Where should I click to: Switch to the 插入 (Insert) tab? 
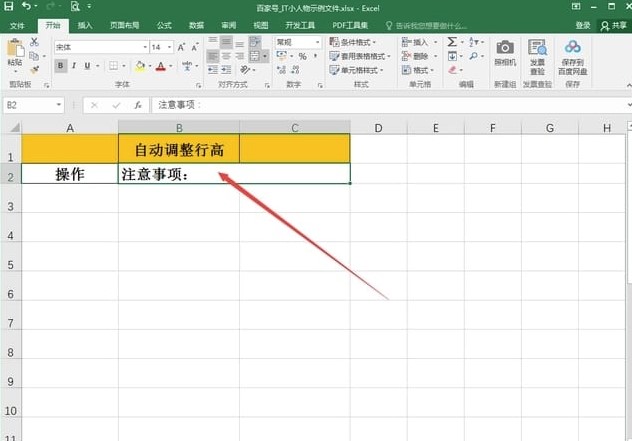(x=85, y=25)
